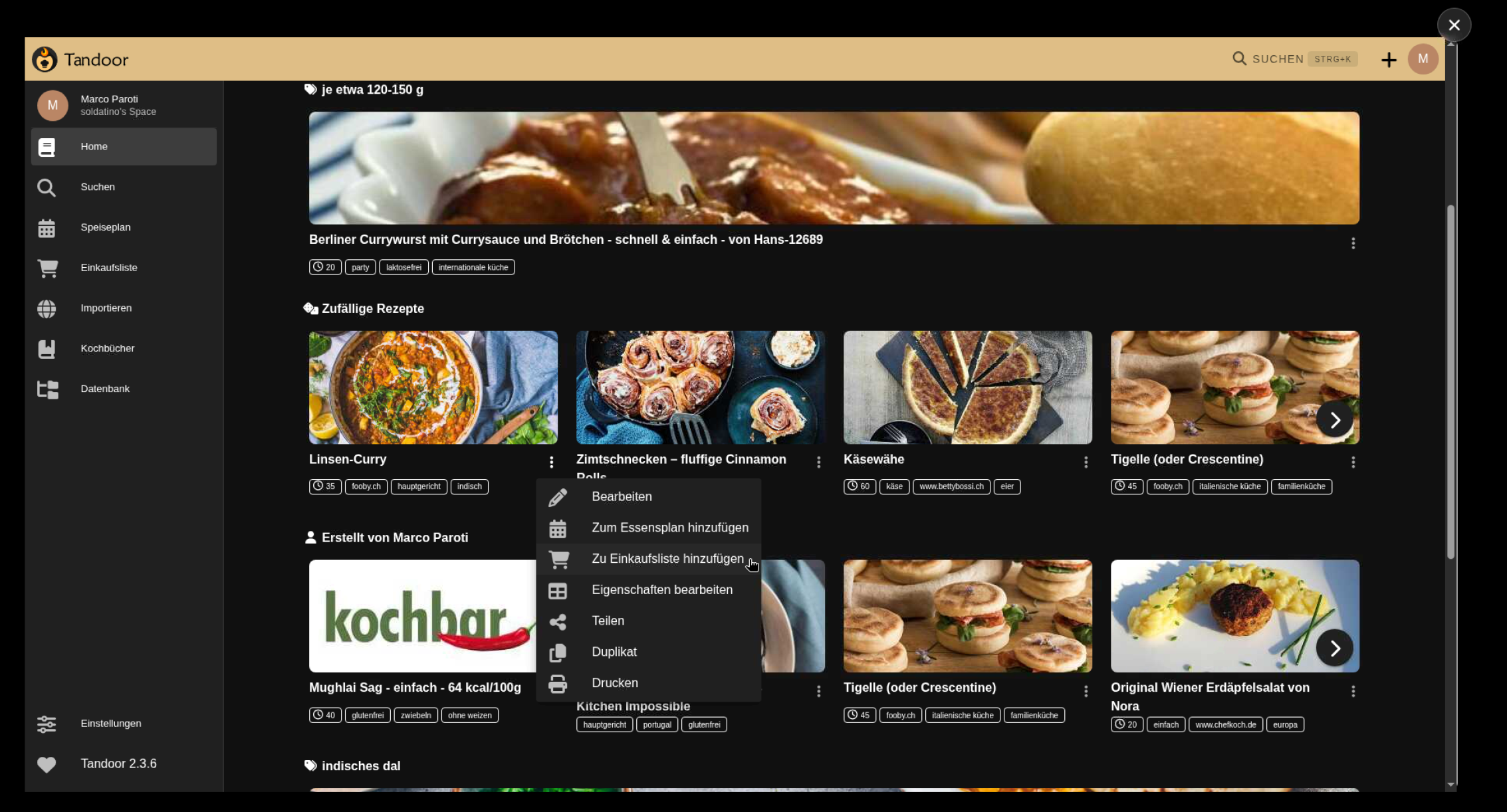Click the portugal tag
1507x812 pixels.
[x=657, y=725]
